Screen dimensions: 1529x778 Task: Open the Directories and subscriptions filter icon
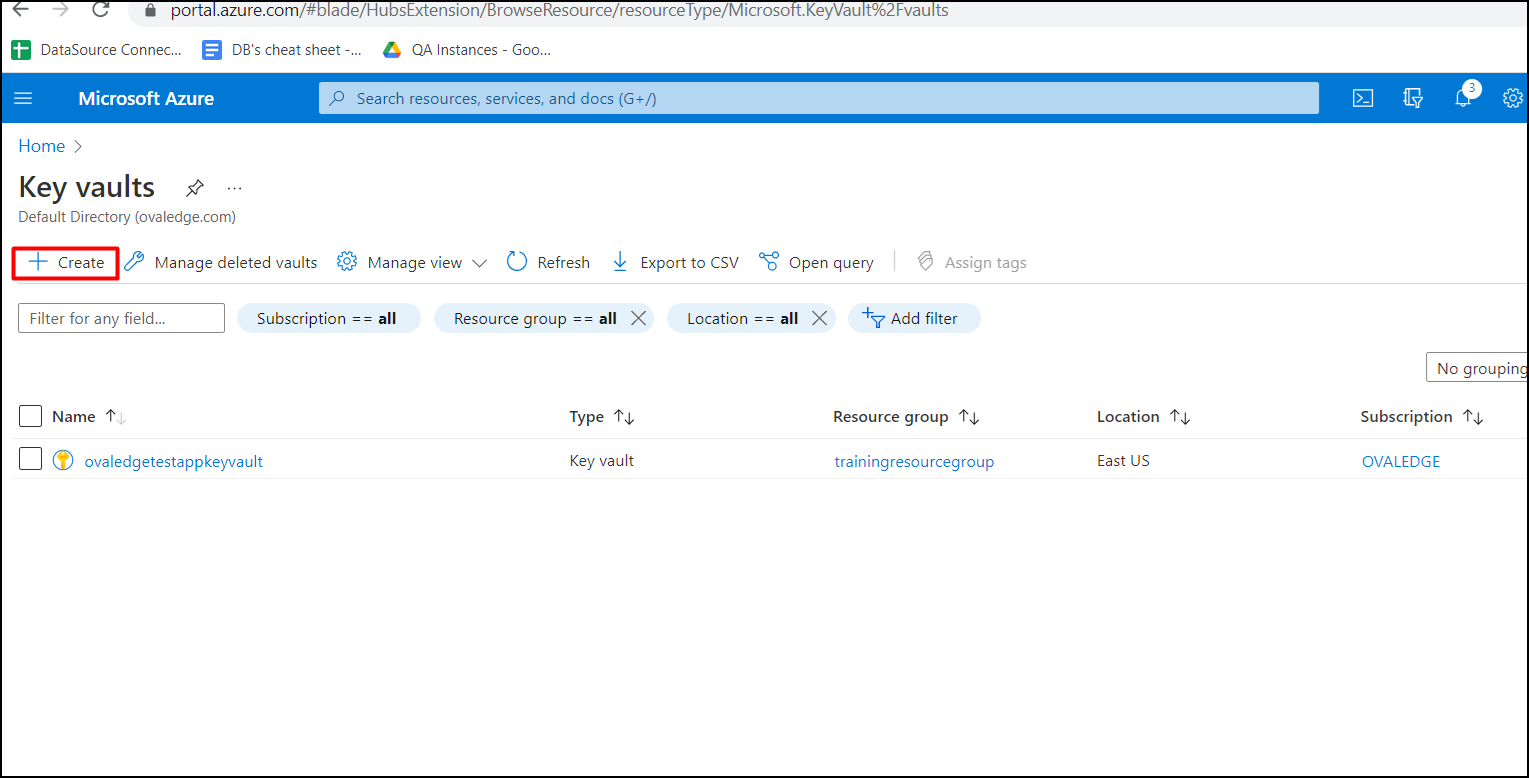(1413, 98)
